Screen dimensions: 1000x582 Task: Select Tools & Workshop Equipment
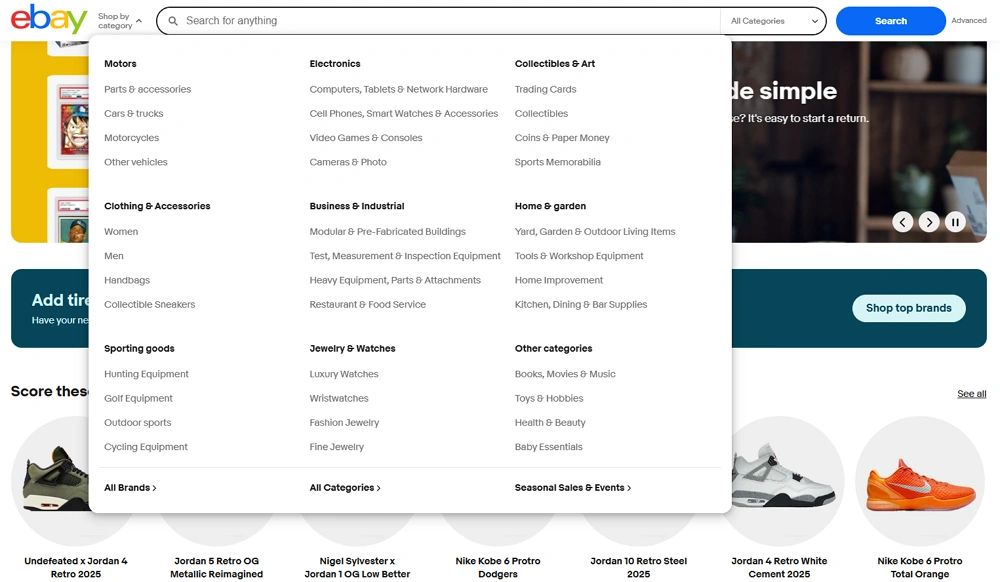pyautogui.click(x=578, y=256)
